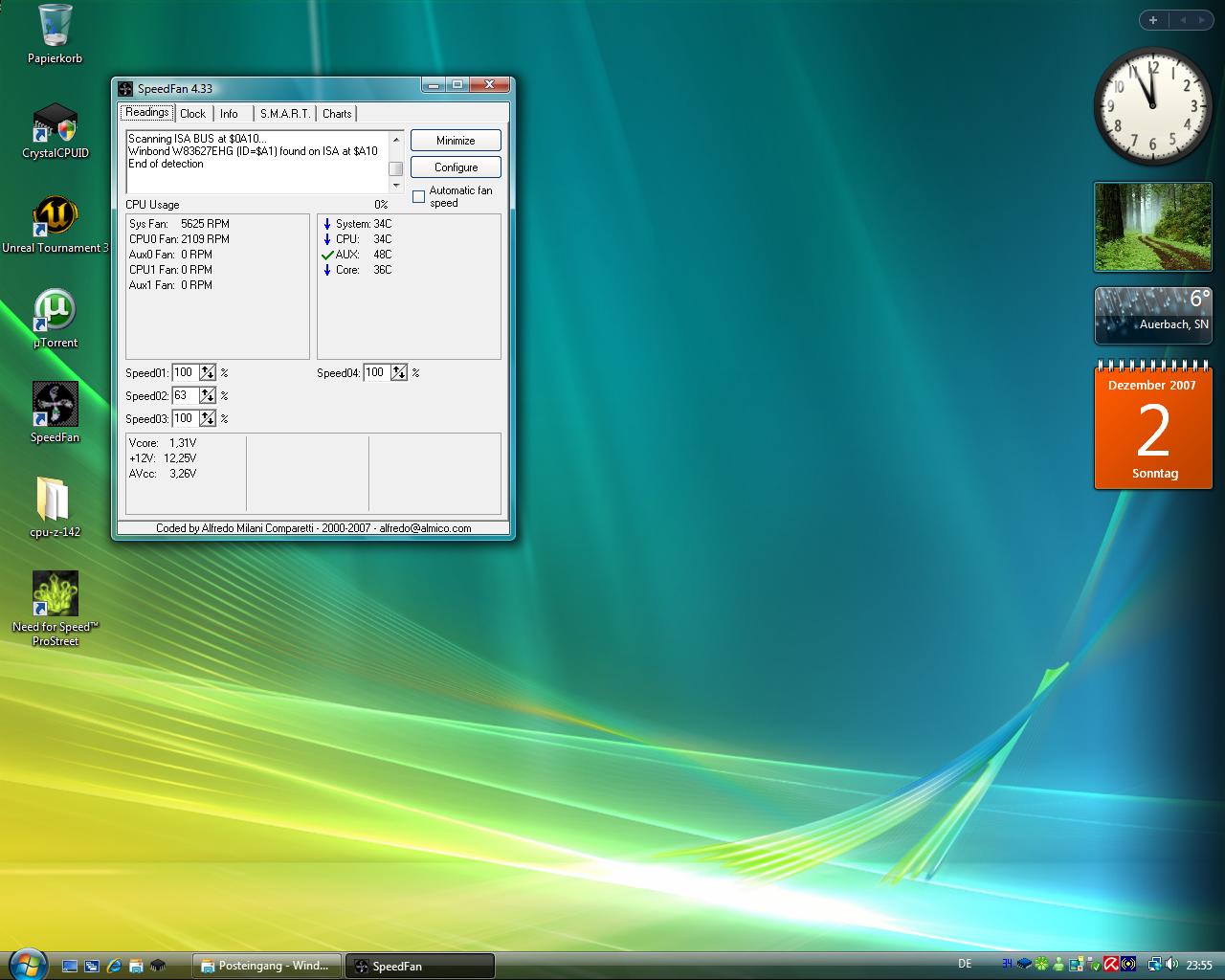Image resolution: width=1225 pixels, height=980 pixels.
Task: Click the Auerbach weather gadget
Action: 1152,315
